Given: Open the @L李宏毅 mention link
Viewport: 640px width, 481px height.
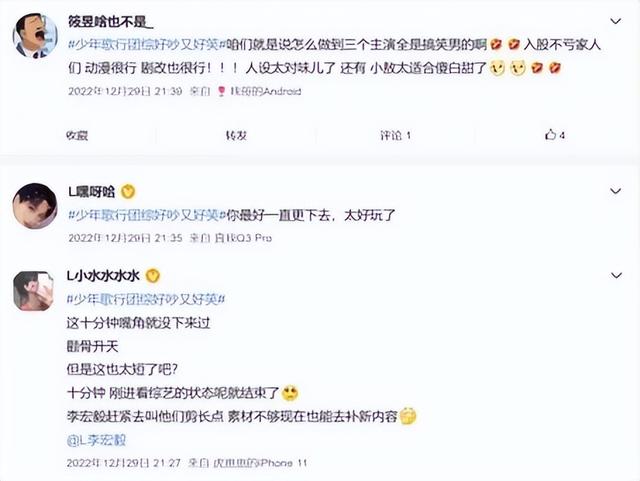Looking at the screenshot, I should tap(96, 440).
